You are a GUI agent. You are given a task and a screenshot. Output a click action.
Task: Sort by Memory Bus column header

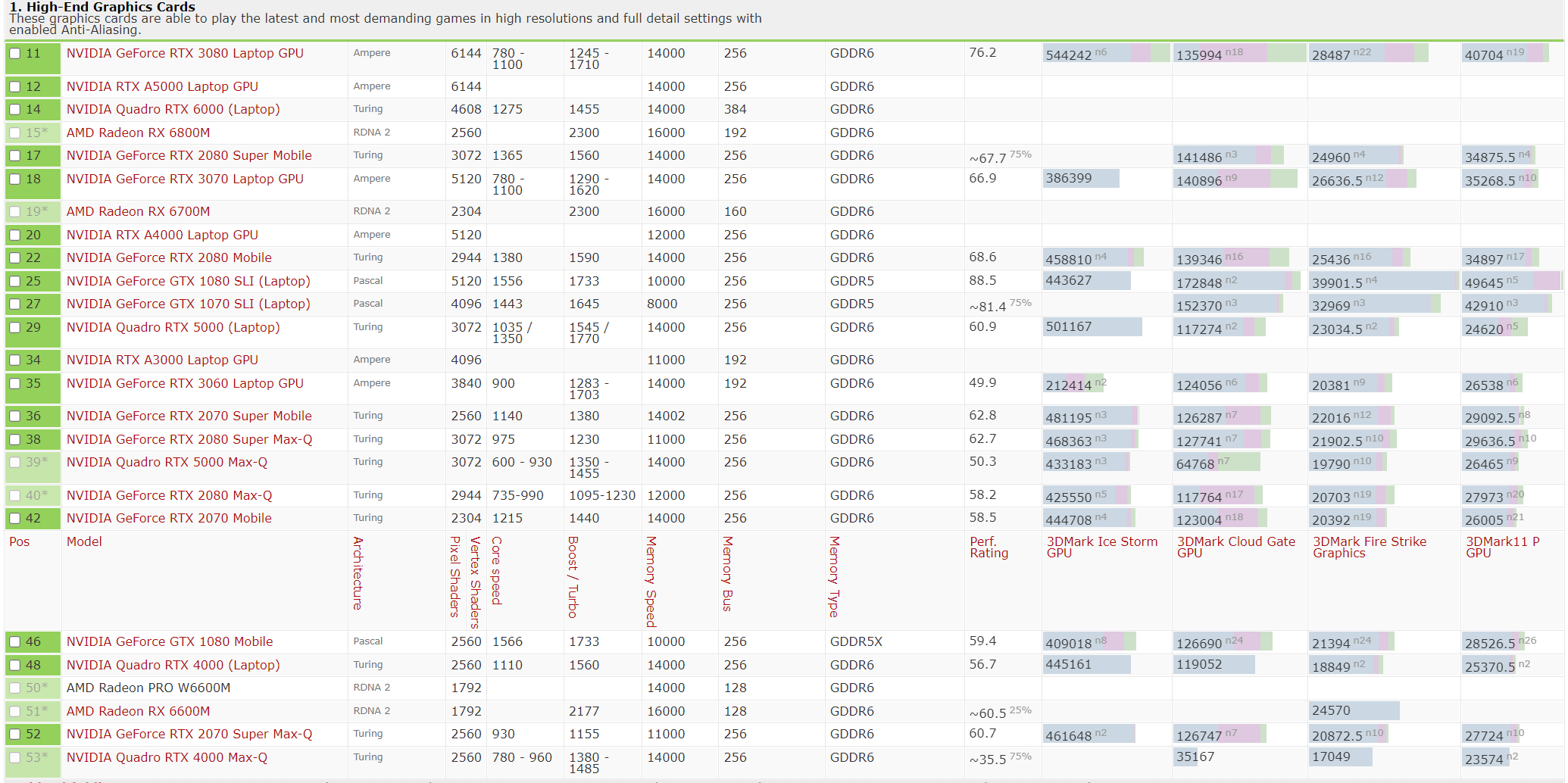728,574
